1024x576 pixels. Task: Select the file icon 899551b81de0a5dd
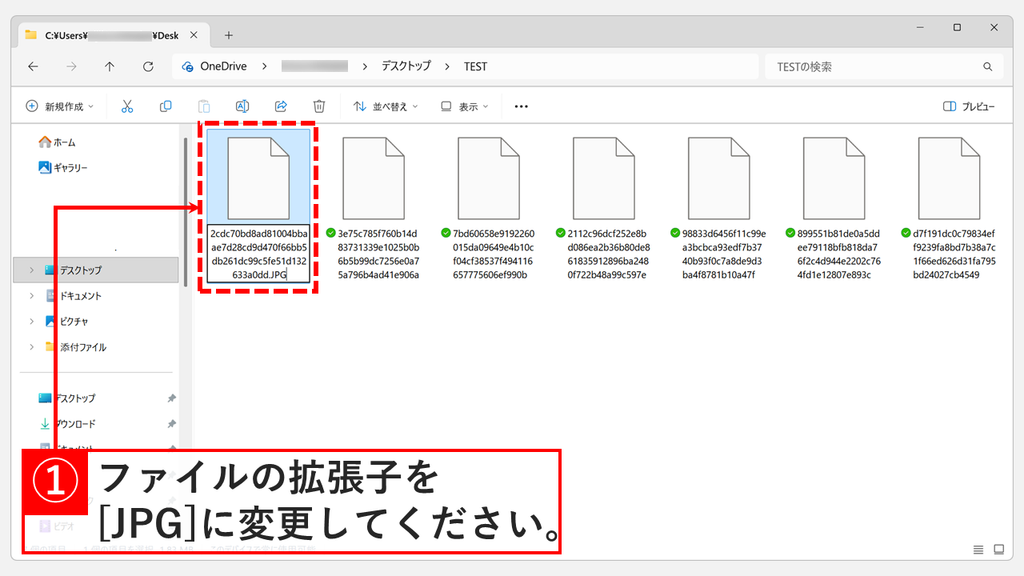point(834,178)
